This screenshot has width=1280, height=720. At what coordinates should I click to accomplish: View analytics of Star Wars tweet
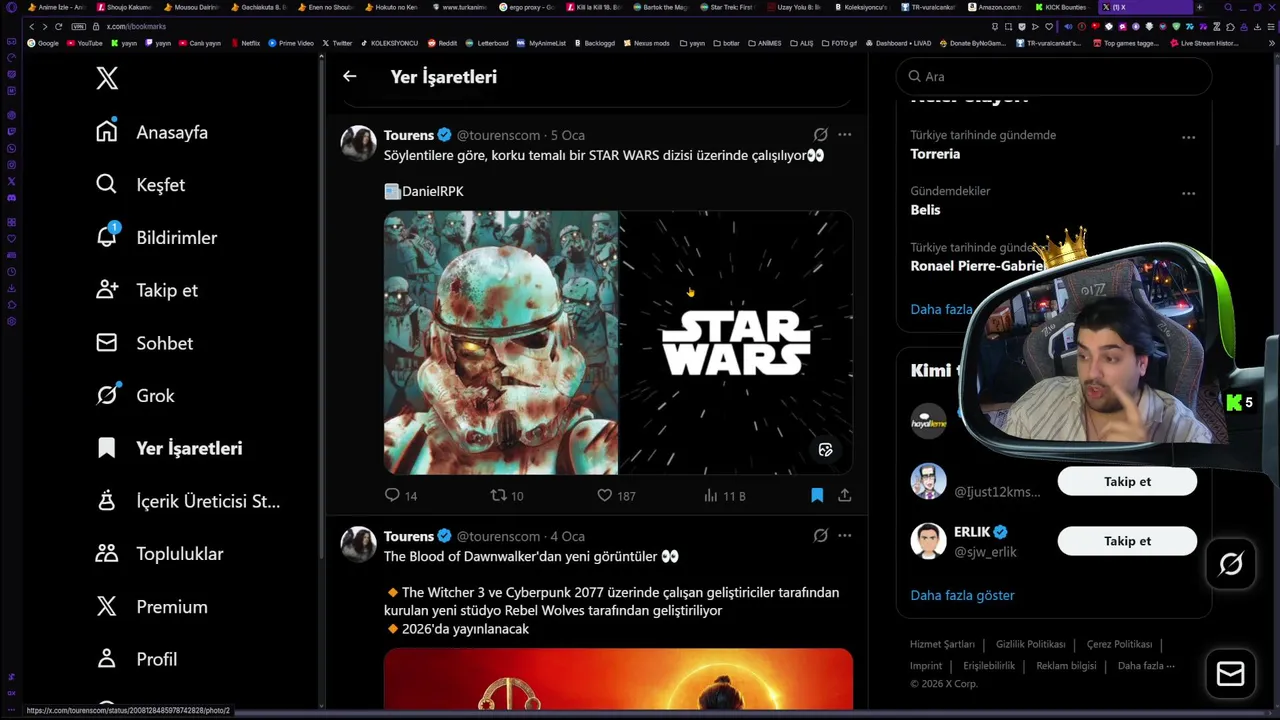tap(725, 495)
